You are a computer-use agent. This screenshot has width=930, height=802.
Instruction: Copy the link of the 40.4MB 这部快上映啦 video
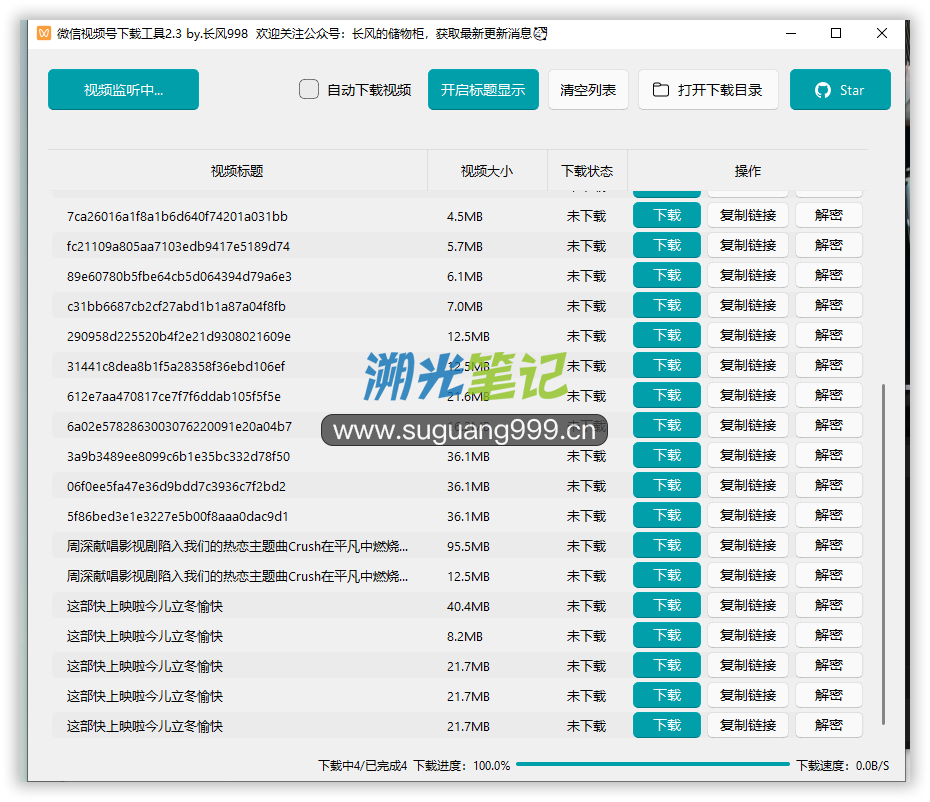pyautogui.click(x=748, y=606)
